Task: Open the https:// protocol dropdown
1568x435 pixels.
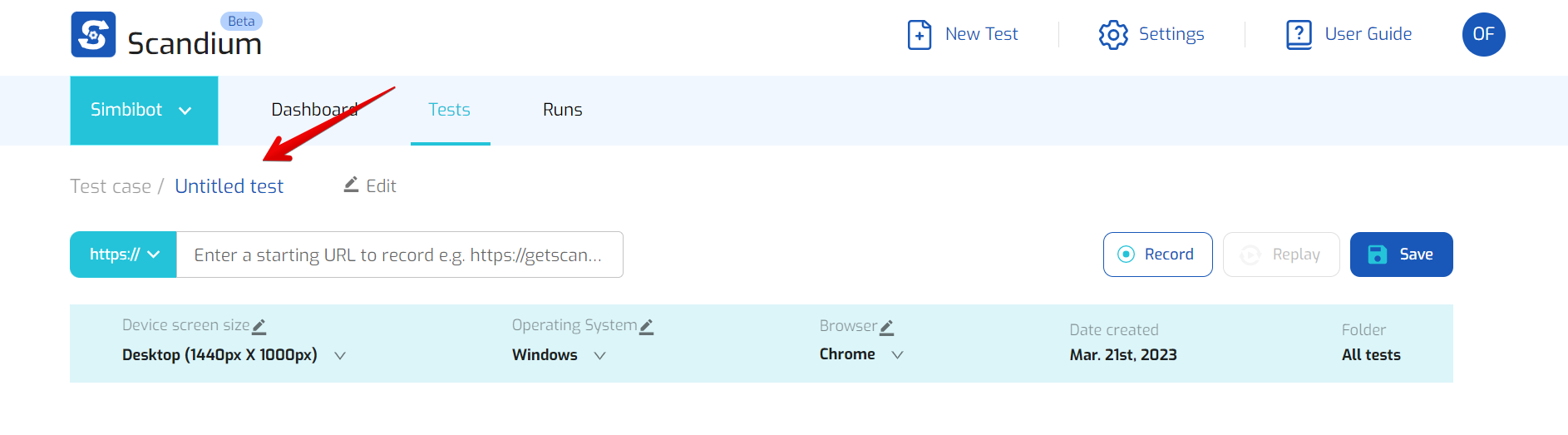Action: [123, 255]
